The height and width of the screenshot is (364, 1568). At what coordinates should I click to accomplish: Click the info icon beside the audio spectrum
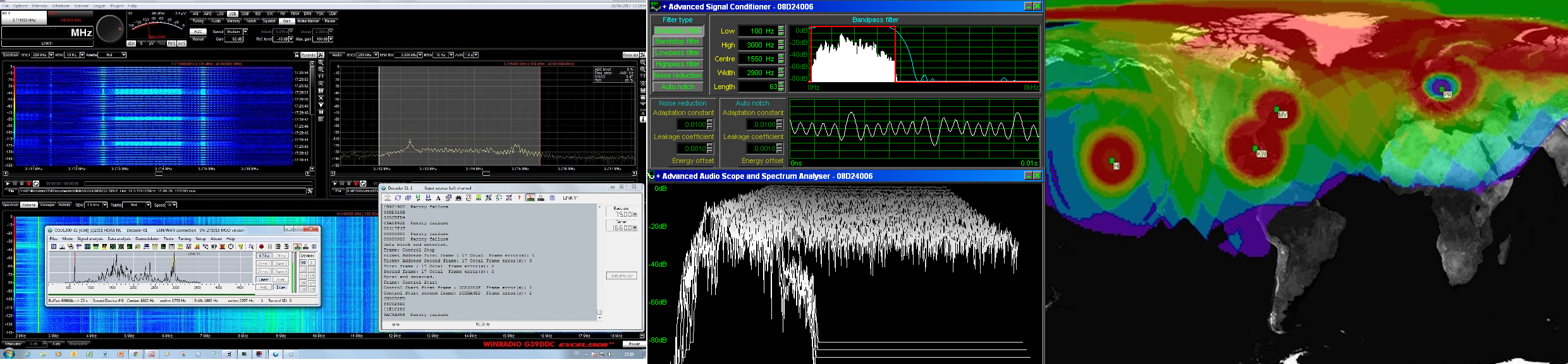[642, 119]
